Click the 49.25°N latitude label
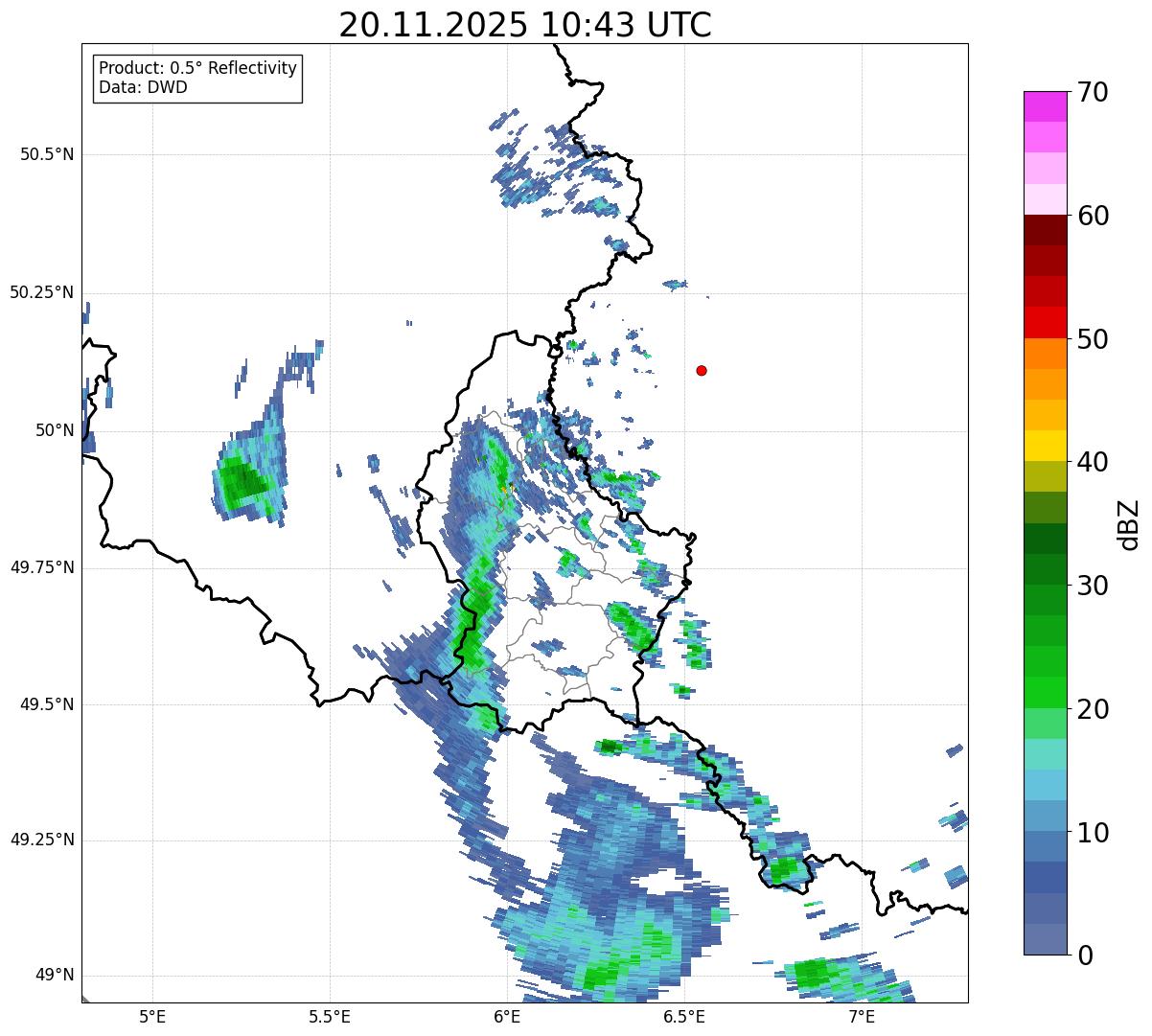 42,840
